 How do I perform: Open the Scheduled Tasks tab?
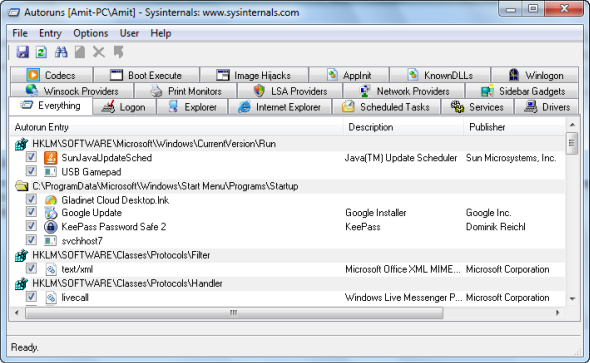point(386,107)
